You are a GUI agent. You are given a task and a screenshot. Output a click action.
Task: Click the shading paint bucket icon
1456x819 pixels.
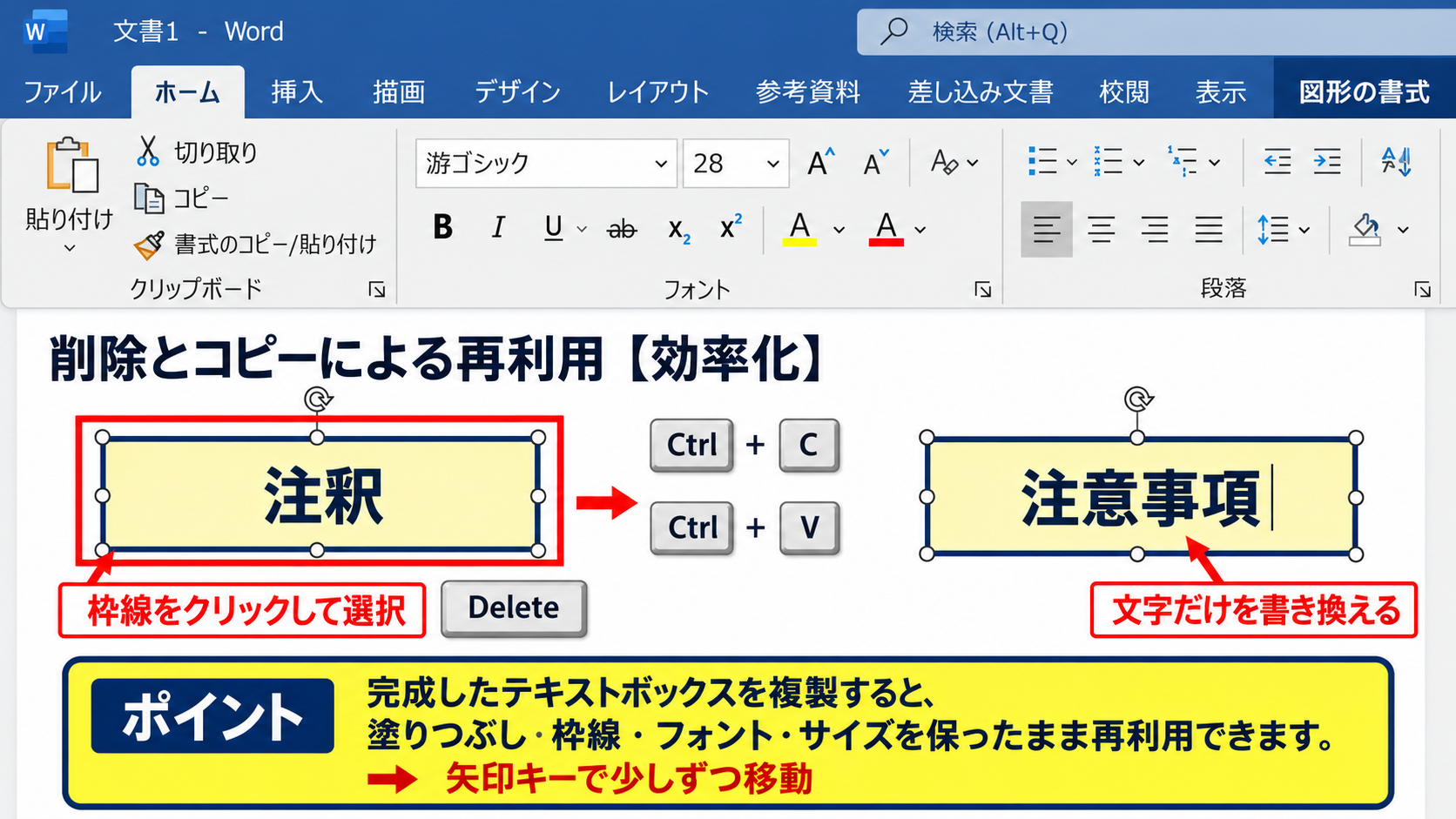[x=1365, y=230]
